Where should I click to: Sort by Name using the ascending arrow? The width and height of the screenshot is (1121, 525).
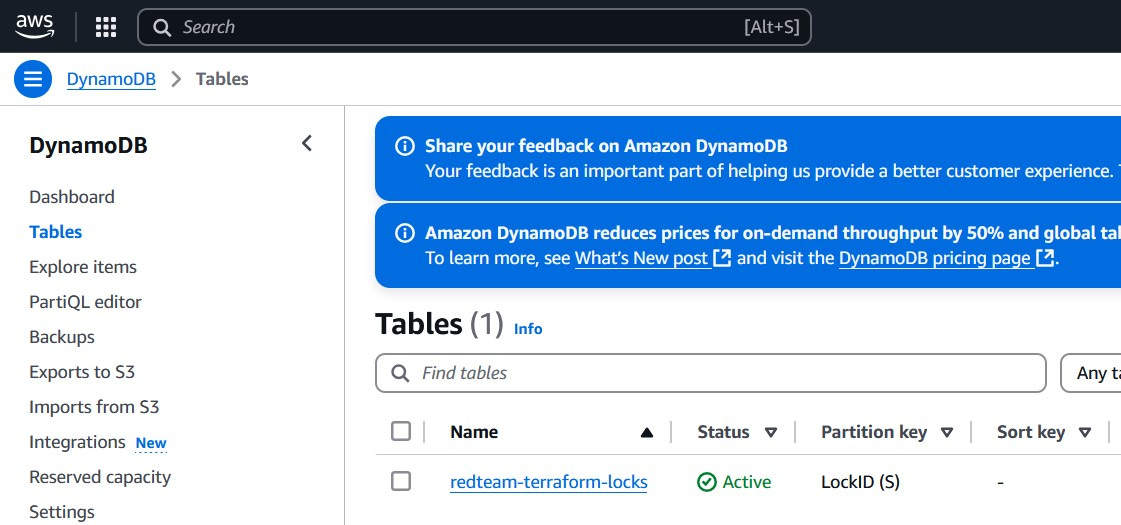point(646,432)
